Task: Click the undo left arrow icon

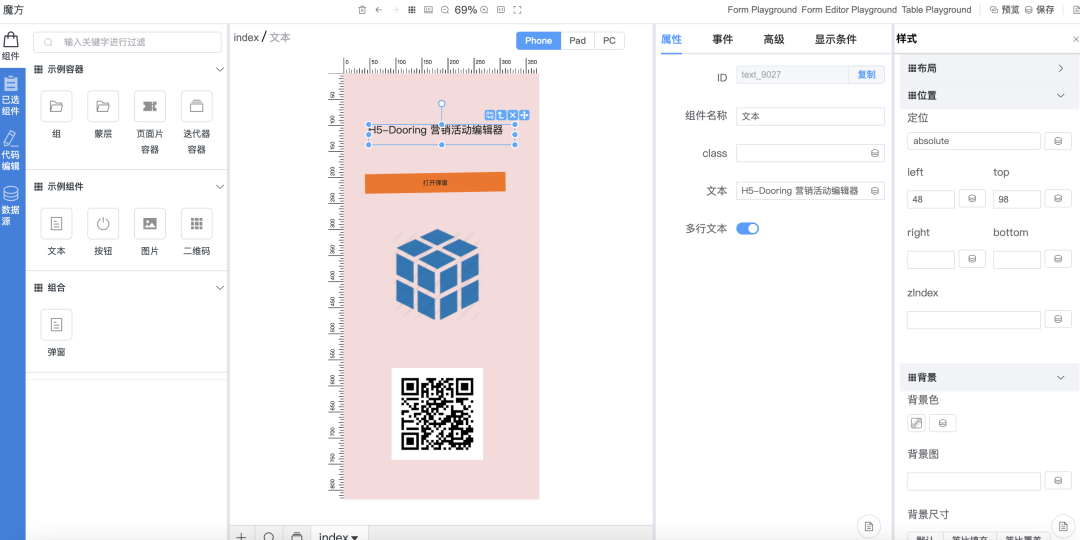Action: click(379, 10)
